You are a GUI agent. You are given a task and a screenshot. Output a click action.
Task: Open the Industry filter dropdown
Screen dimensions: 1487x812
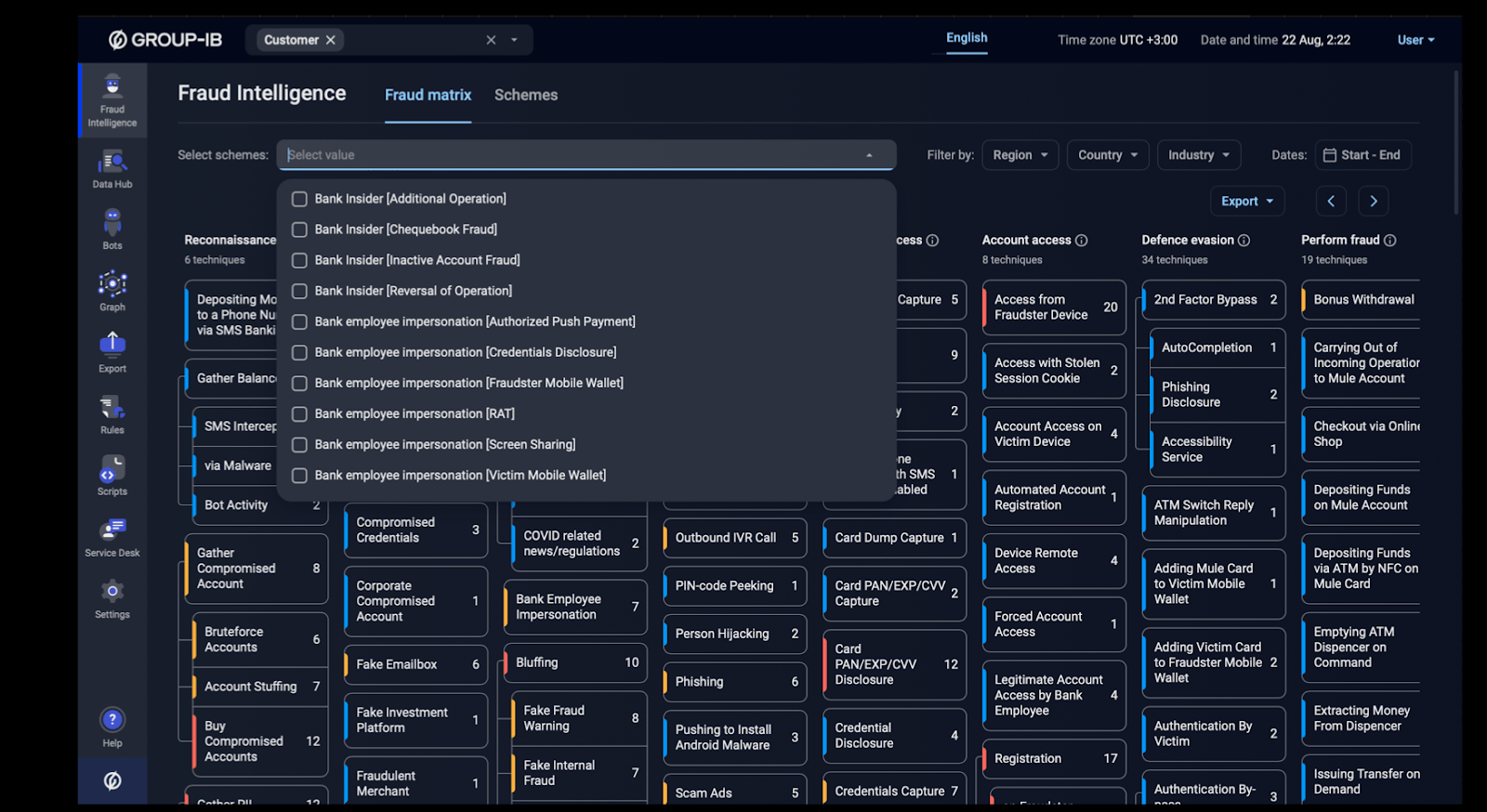point(1199,155)
